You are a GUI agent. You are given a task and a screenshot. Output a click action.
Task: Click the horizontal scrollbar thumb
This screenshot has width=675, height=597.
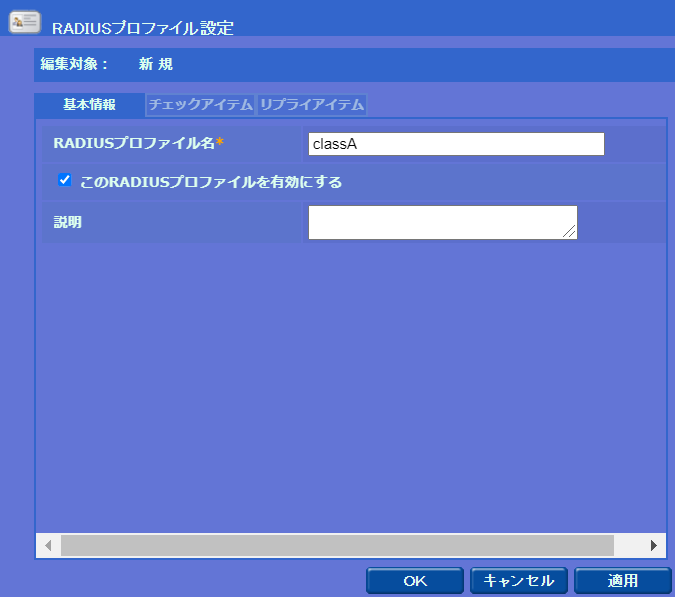[338, 545]
